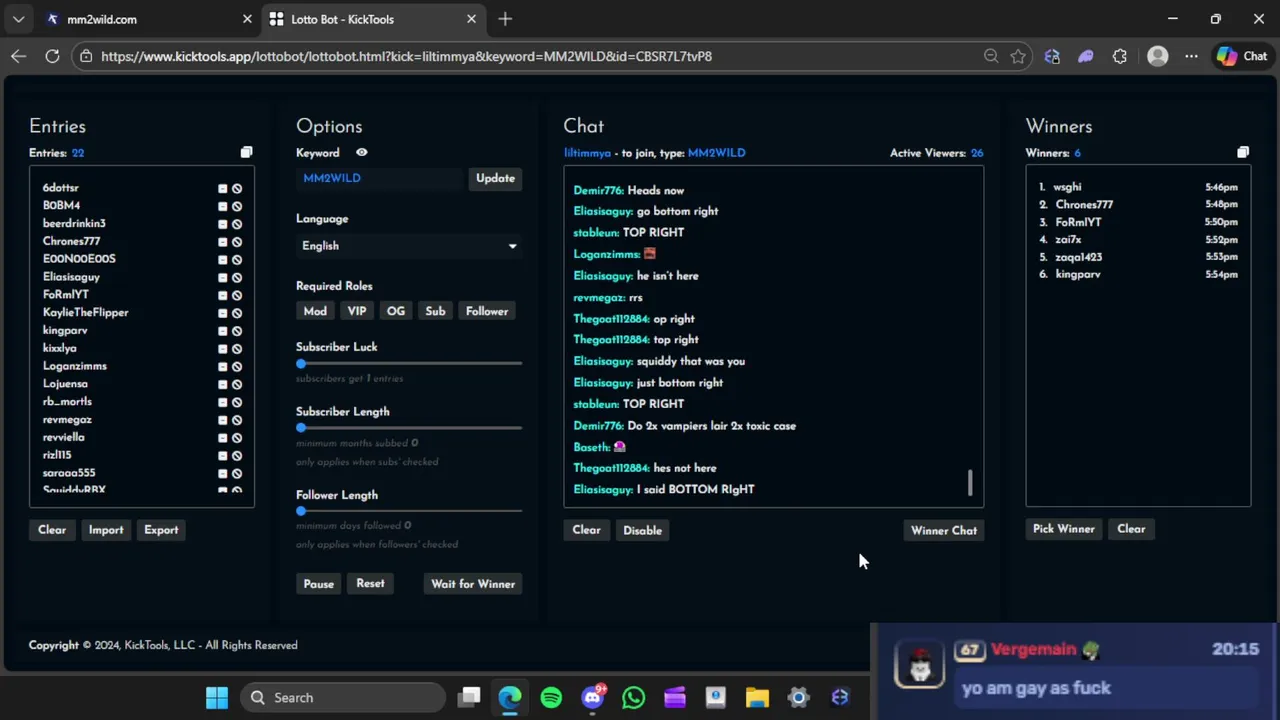Open File Explorer from taskbar

point(757,697)
